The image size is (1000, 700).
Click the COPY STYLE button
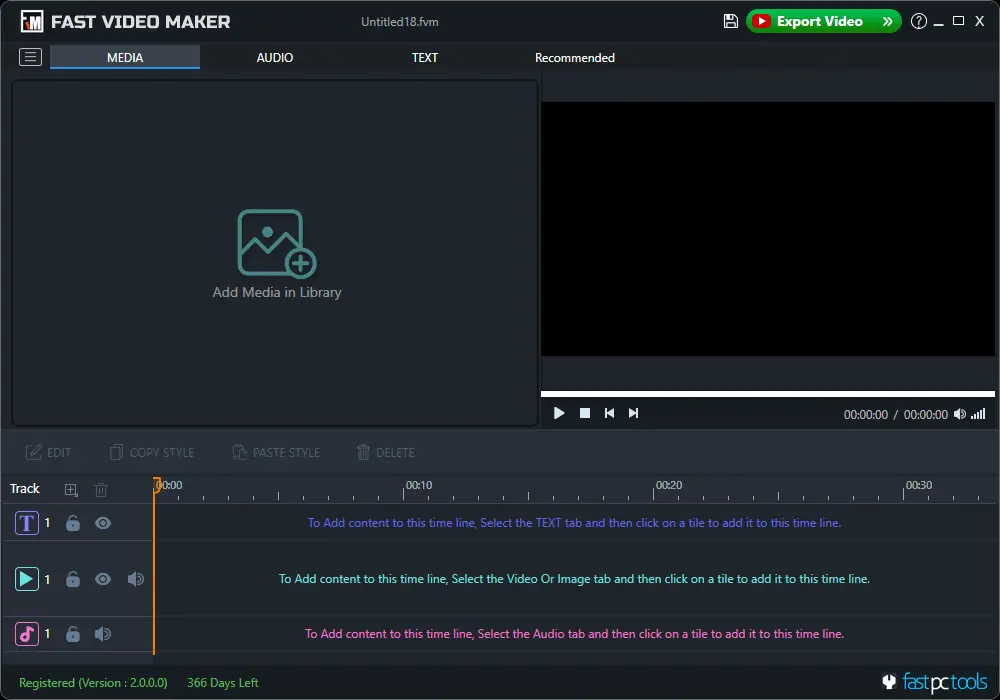[x=152, y=453]
